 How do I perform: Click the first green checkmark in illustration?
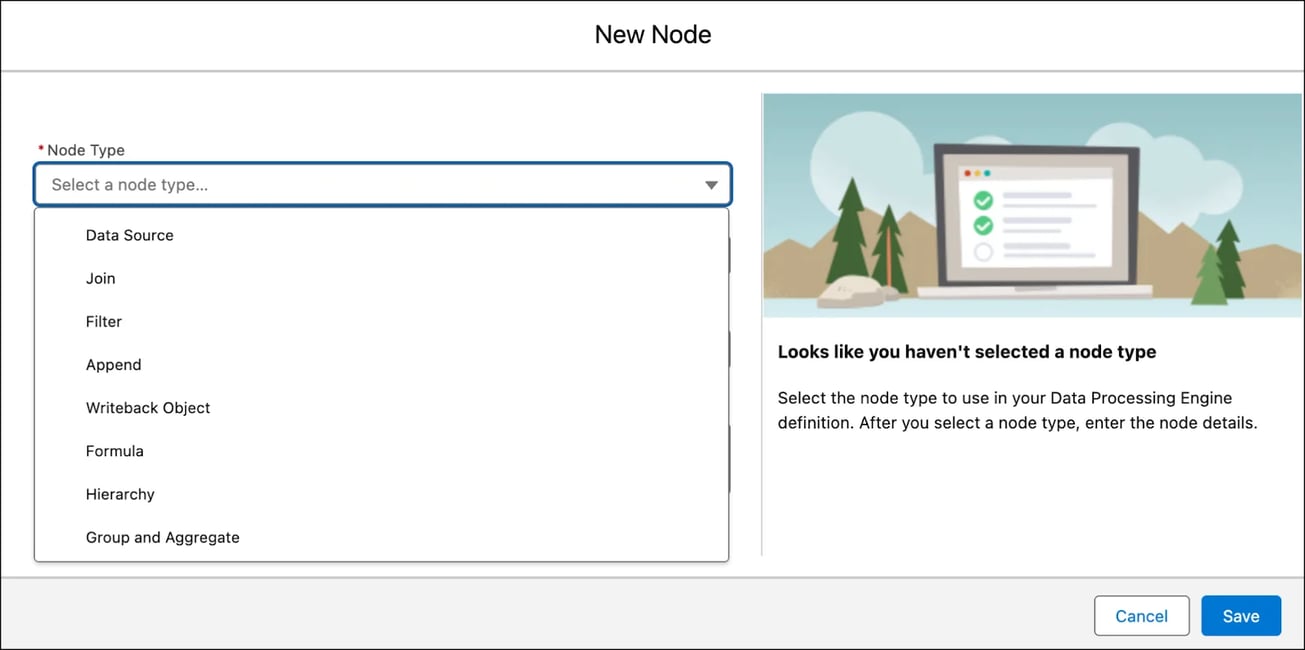pyautogui.click(x=983, y=199)
